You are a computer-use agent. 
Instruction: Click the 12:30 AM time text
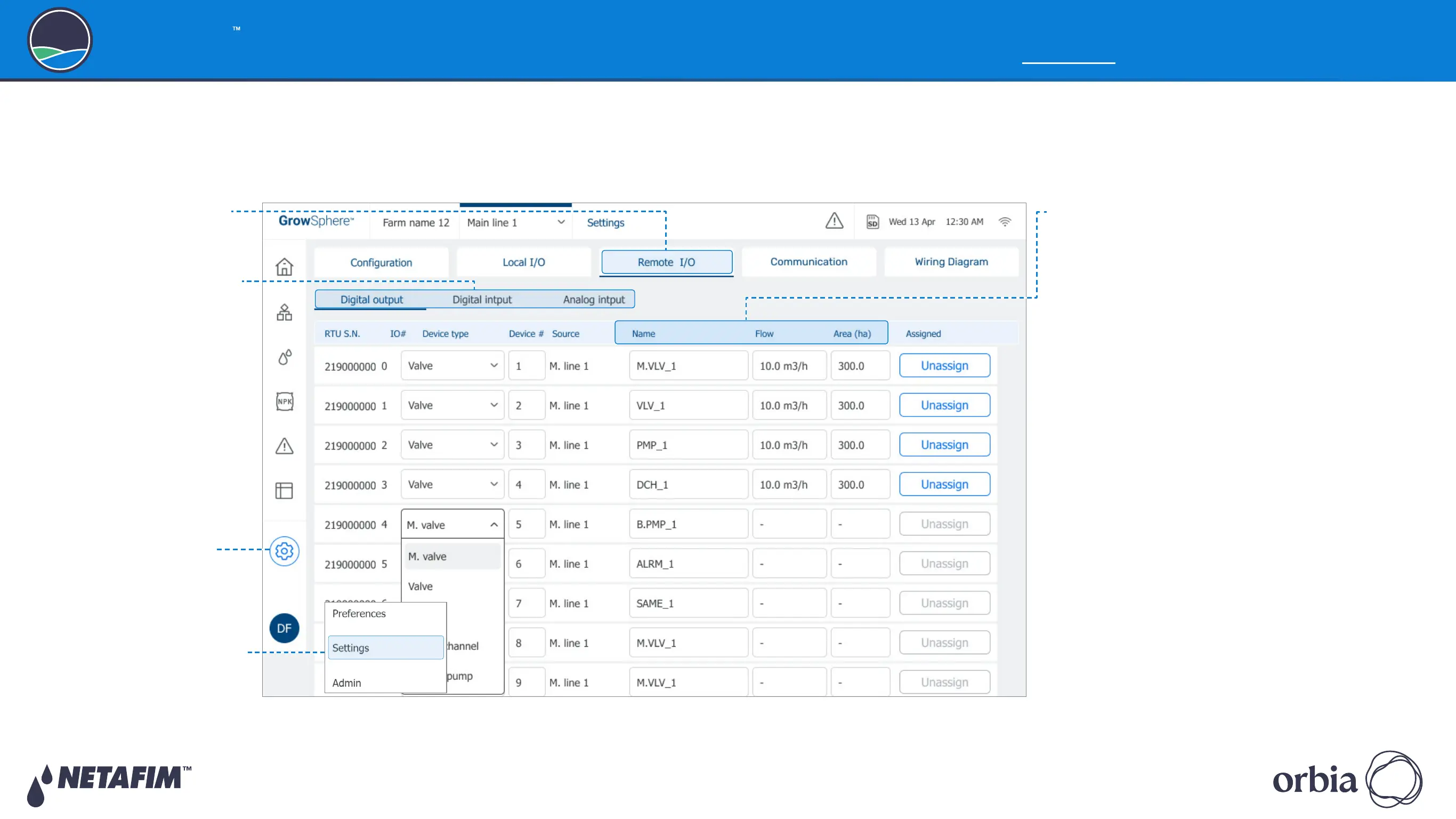pyautogui.click(x=964, y=222)
